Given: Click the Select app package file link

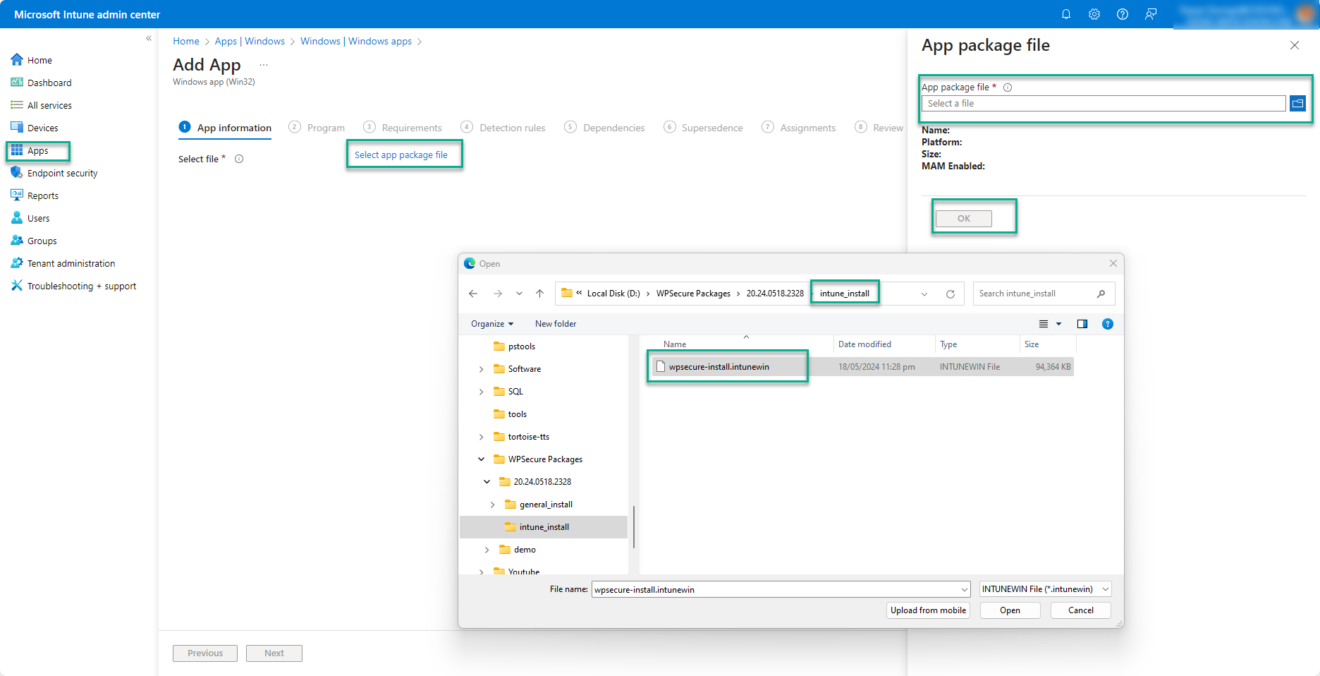Looking at the screenshot, I should coord(404,154).
